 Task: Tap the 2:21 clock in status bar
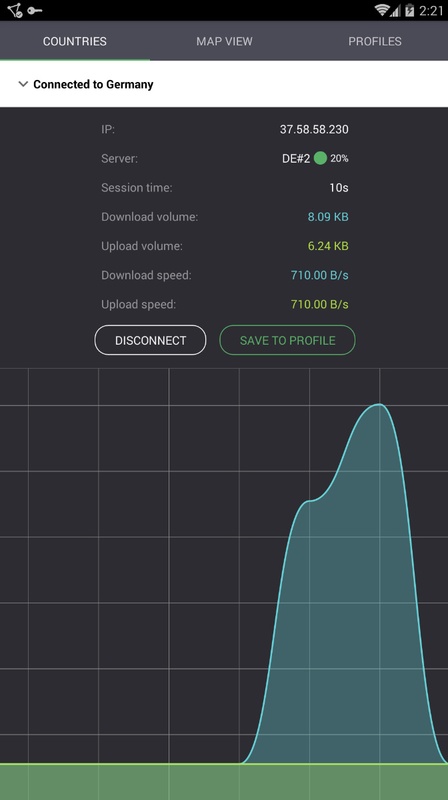click(431, 11)
